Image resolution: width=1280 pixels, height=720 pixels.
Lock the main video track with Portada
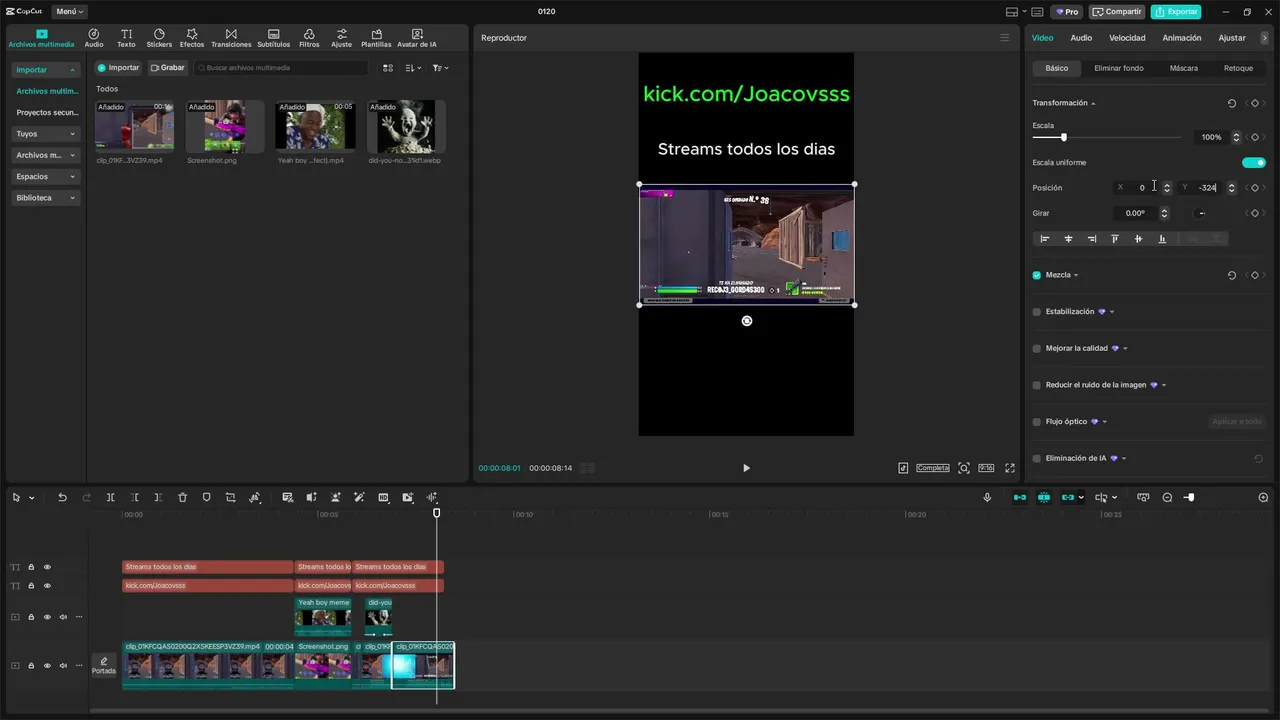point(31,665)
